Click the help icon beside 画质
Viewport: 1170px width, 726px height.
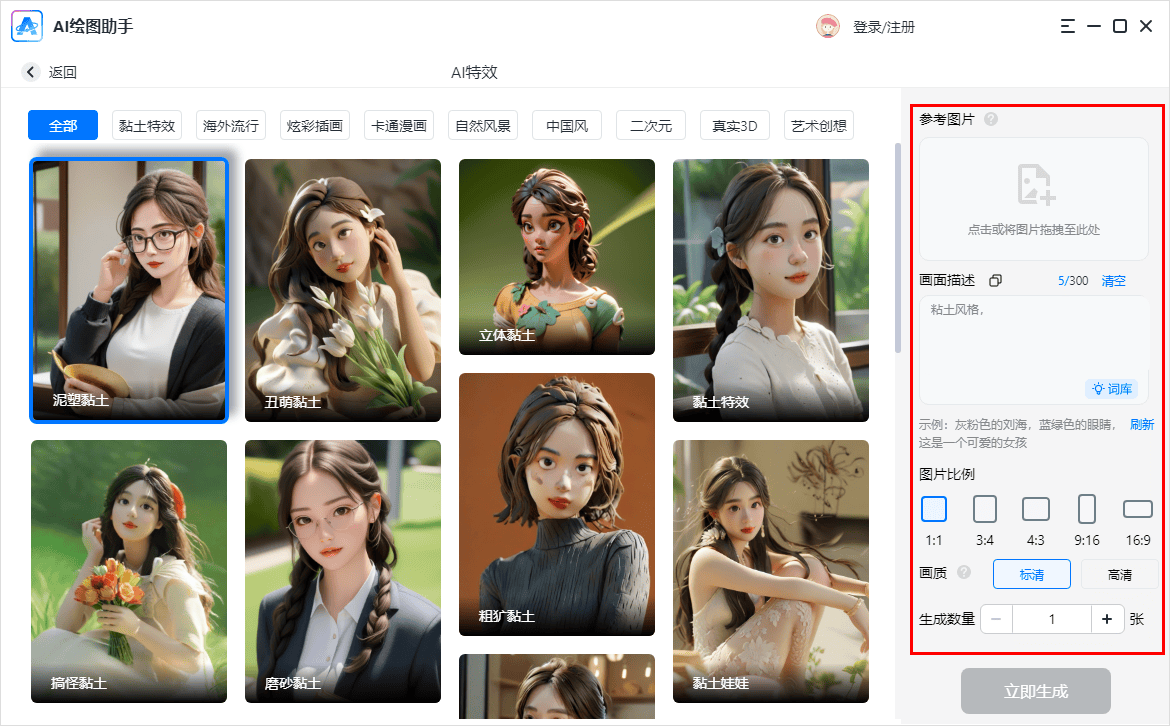(964, 573)
